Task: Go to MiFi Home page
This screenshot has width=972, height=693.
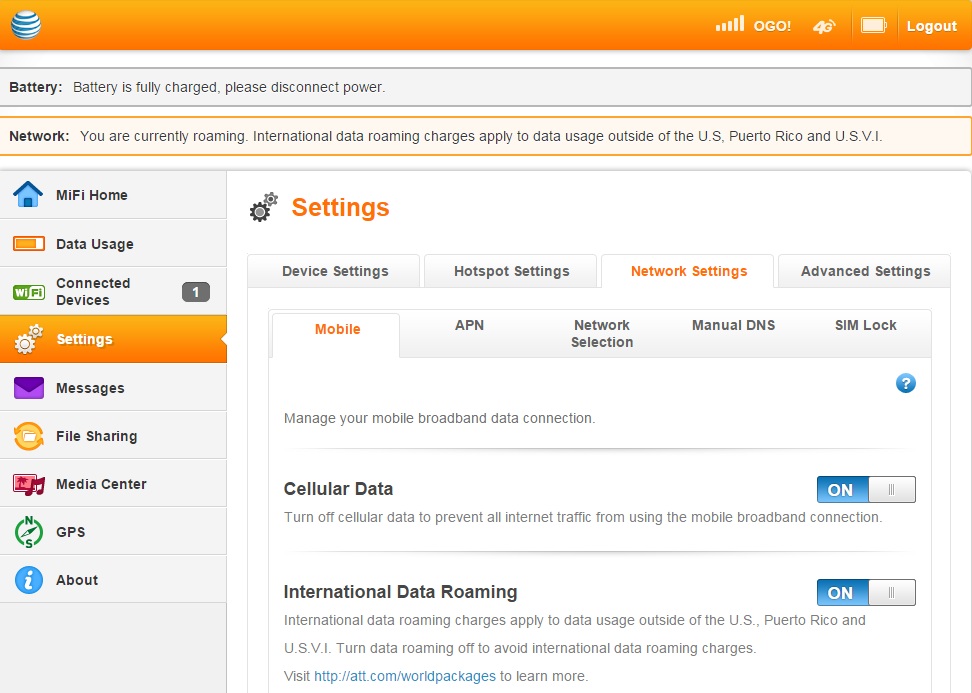Action: pos(113,195)
